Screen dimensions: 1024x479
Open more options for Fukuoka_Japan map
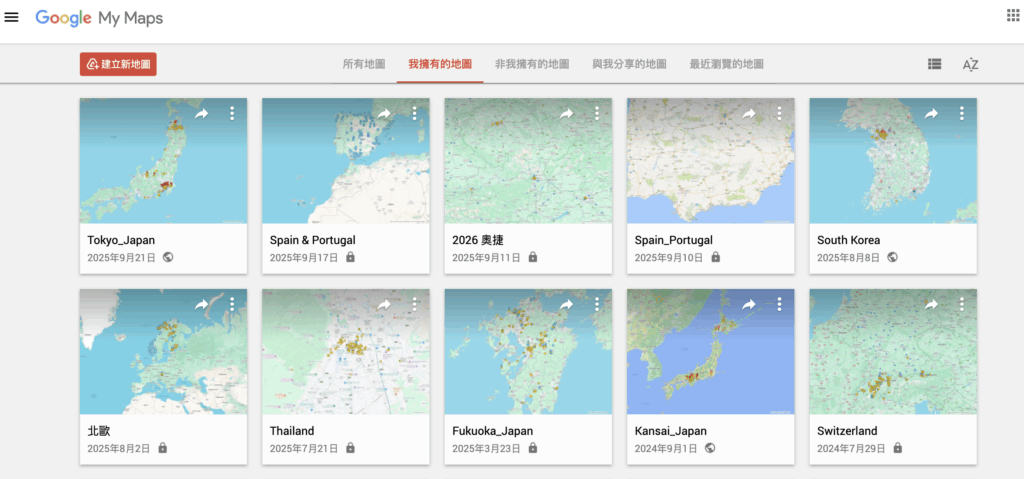pyautogui.click(x=597, y=305)
